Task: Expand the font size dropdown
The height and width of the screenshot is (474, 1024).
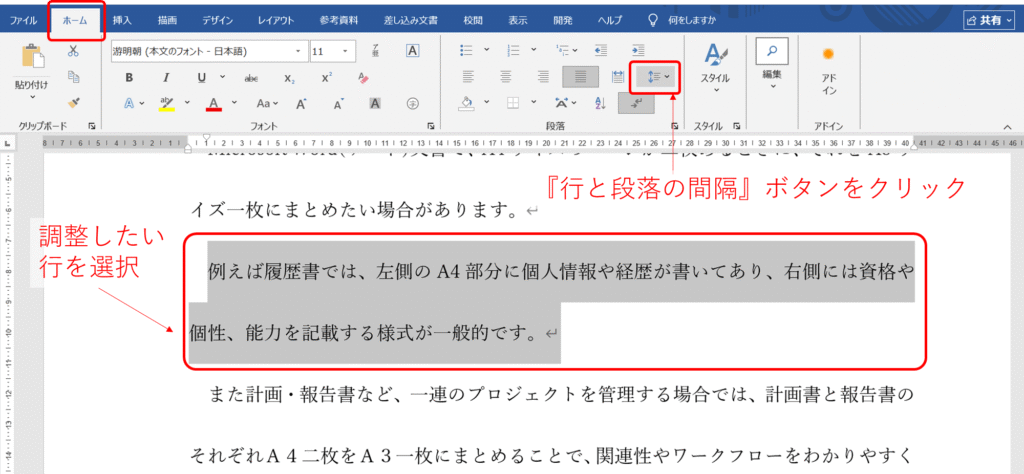Action: [347, 51]
